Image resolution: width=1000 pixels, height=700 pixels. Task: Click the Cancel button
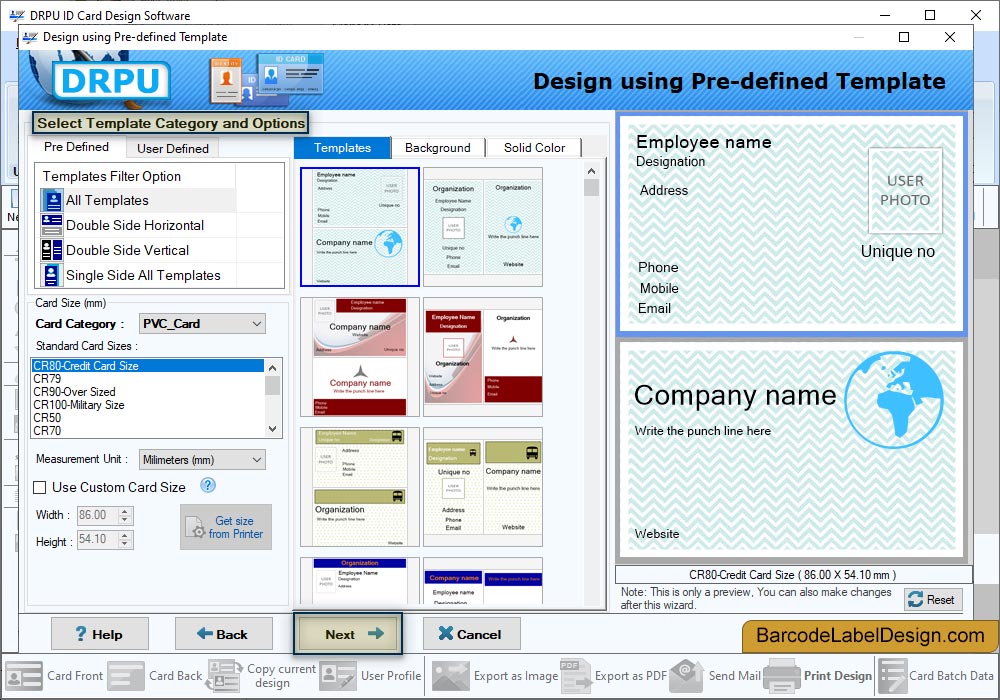click(471, 634)
